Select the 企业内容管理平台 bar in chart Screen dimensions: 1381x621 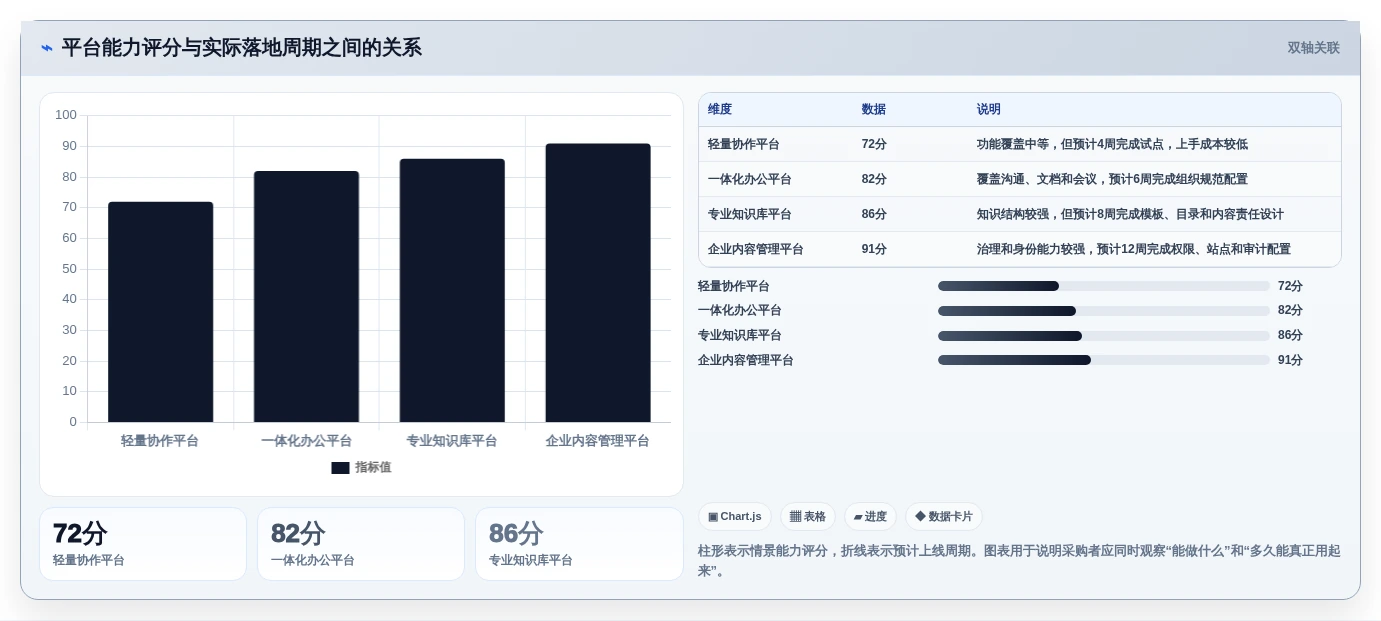click(598, 283)
